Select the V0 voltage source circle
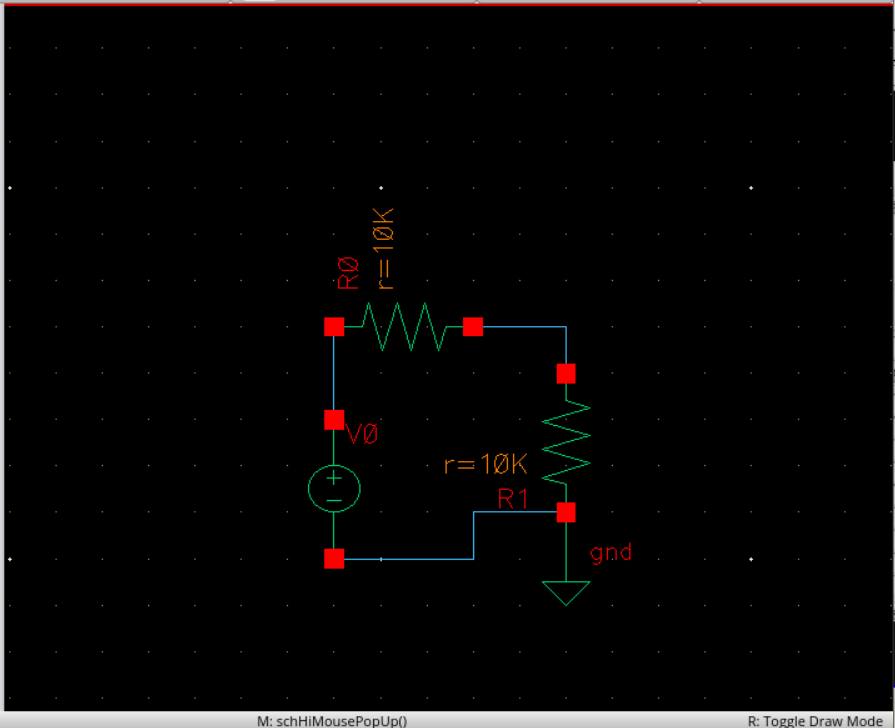895x728 pixels. pyautogui.click(x=334, y=489)
